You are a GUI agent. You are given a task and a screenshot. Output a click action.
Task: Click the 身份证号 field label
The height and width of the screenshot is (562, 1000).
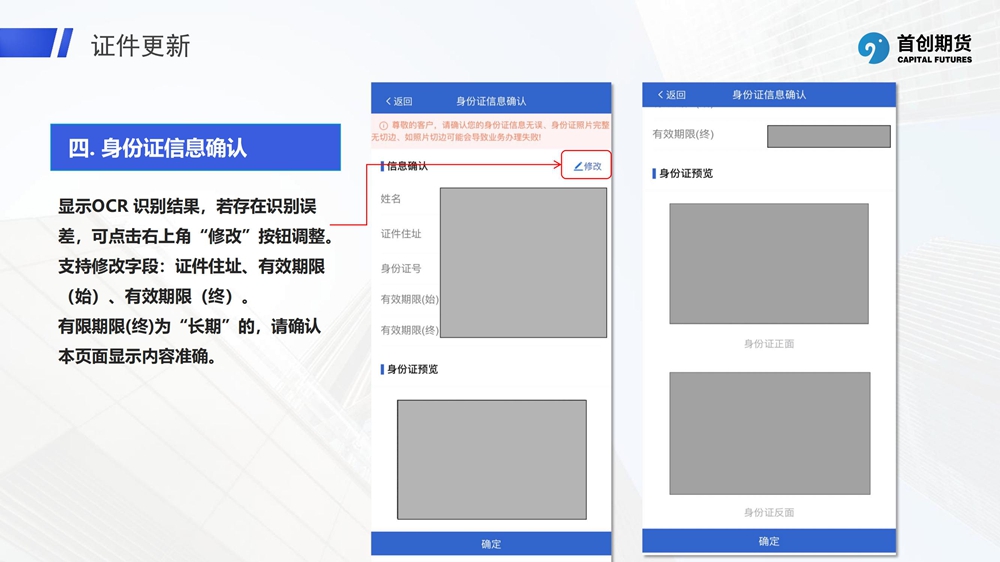coord(401,268)
